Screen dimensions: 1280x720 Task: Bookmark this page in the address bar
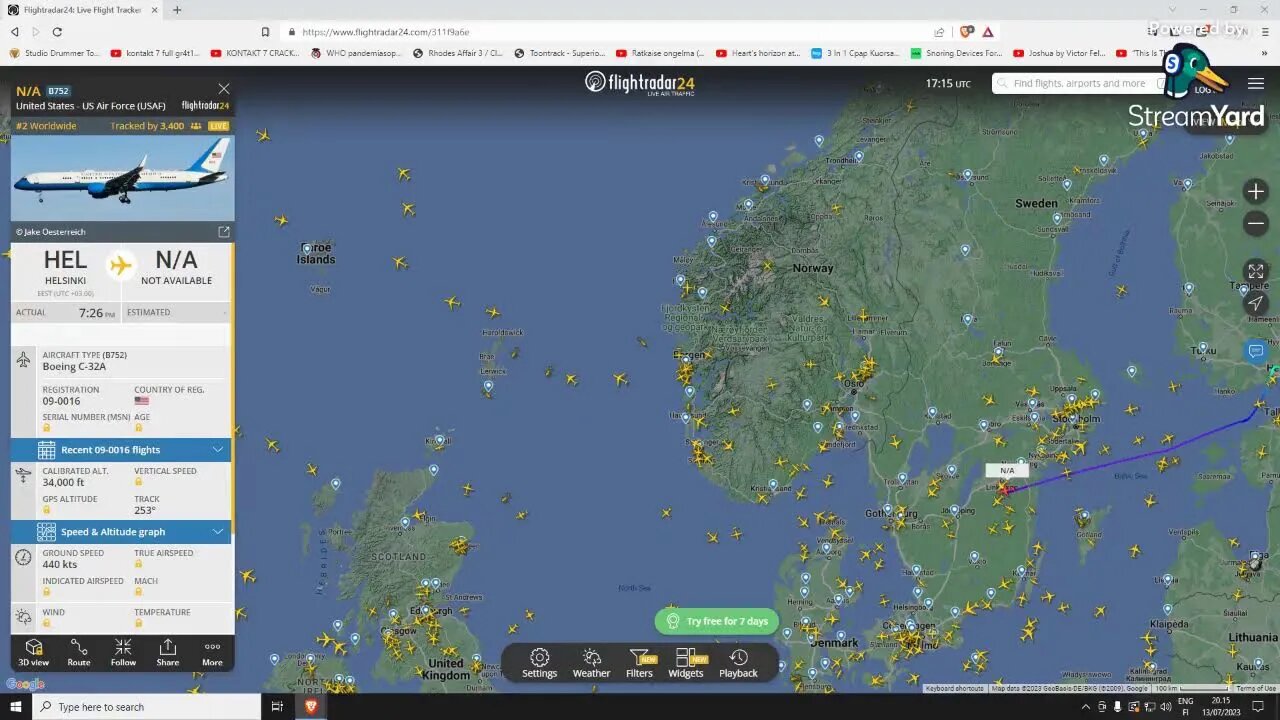[265, 32]
